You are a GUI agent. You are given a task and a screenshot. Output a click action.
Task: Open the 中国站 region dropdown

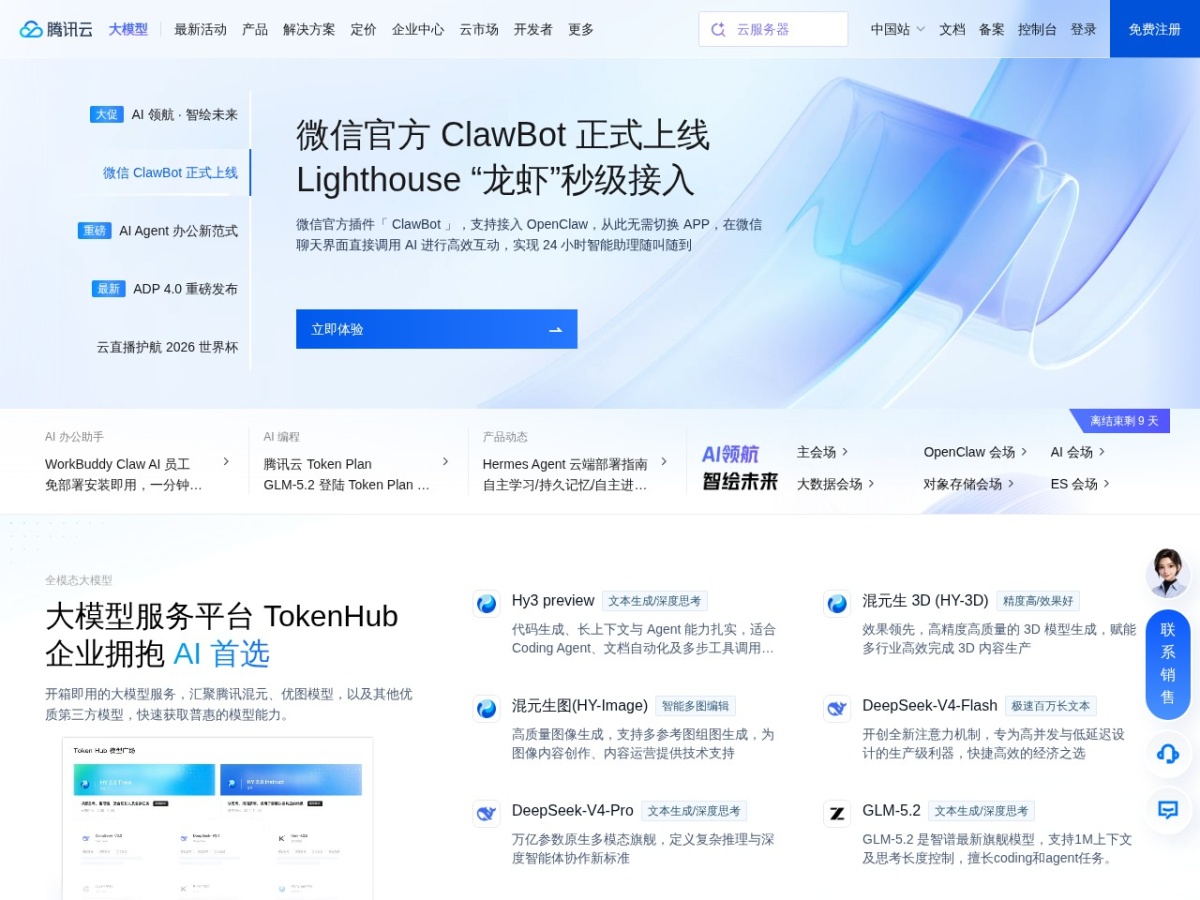click(897, 29)
